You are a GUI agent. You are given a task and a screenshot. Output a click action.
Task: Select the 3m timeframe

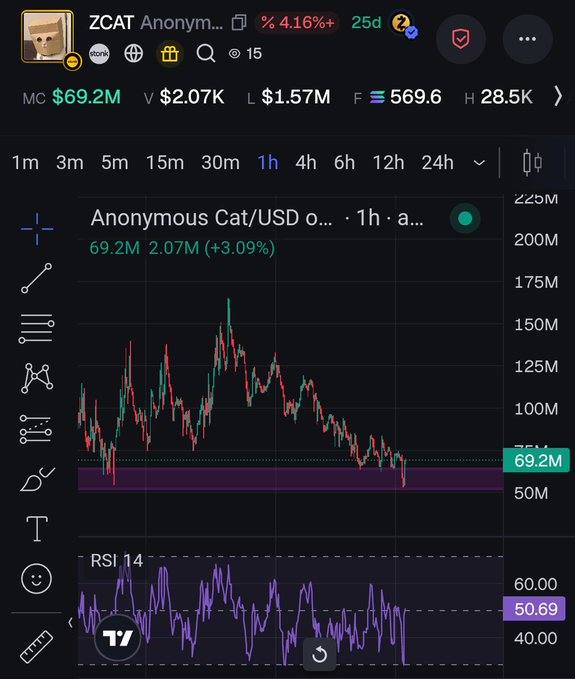(x=69, y=163)
